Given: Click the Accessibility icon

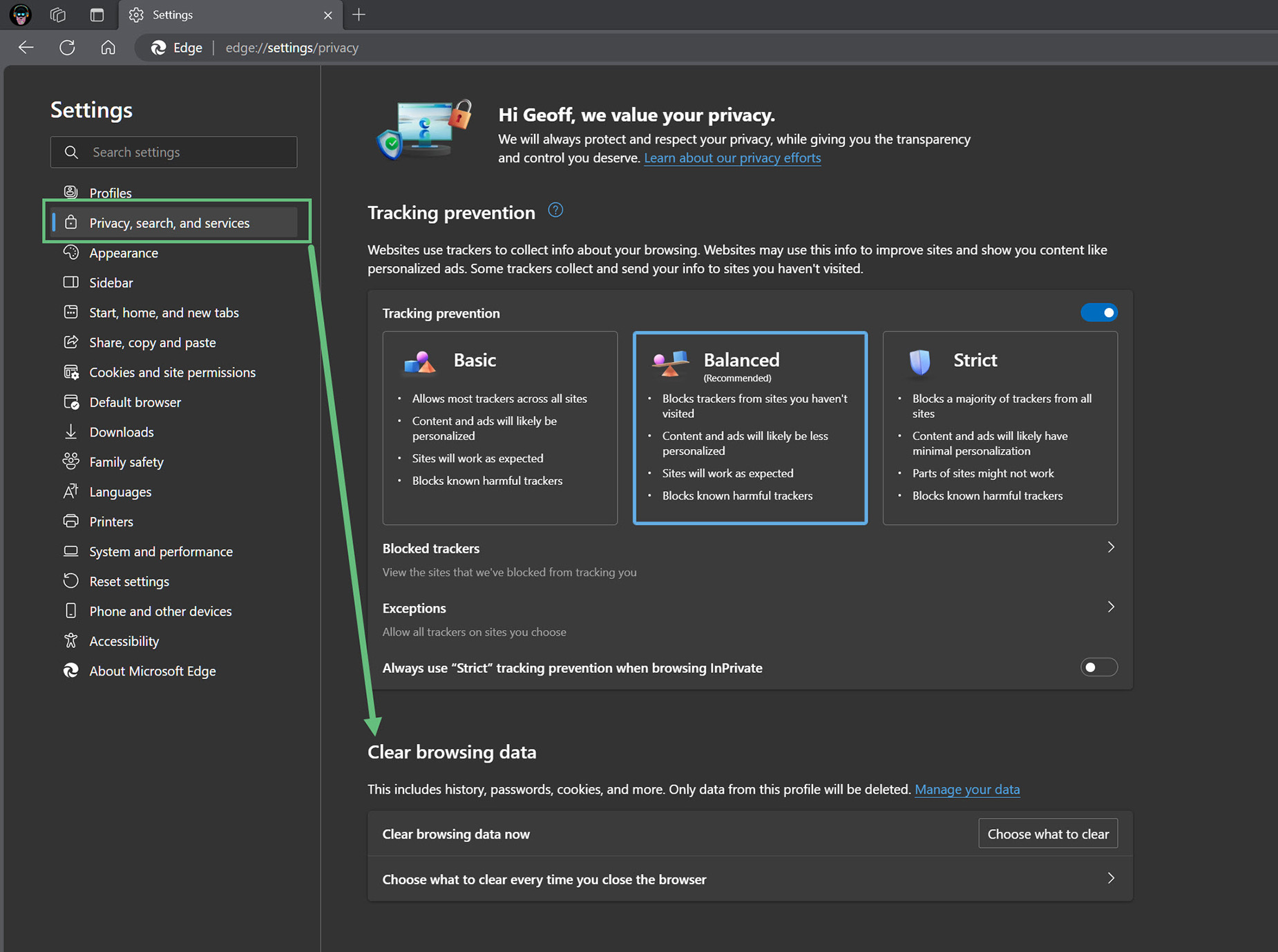Looking at the screenshot, I should (71, 640).
